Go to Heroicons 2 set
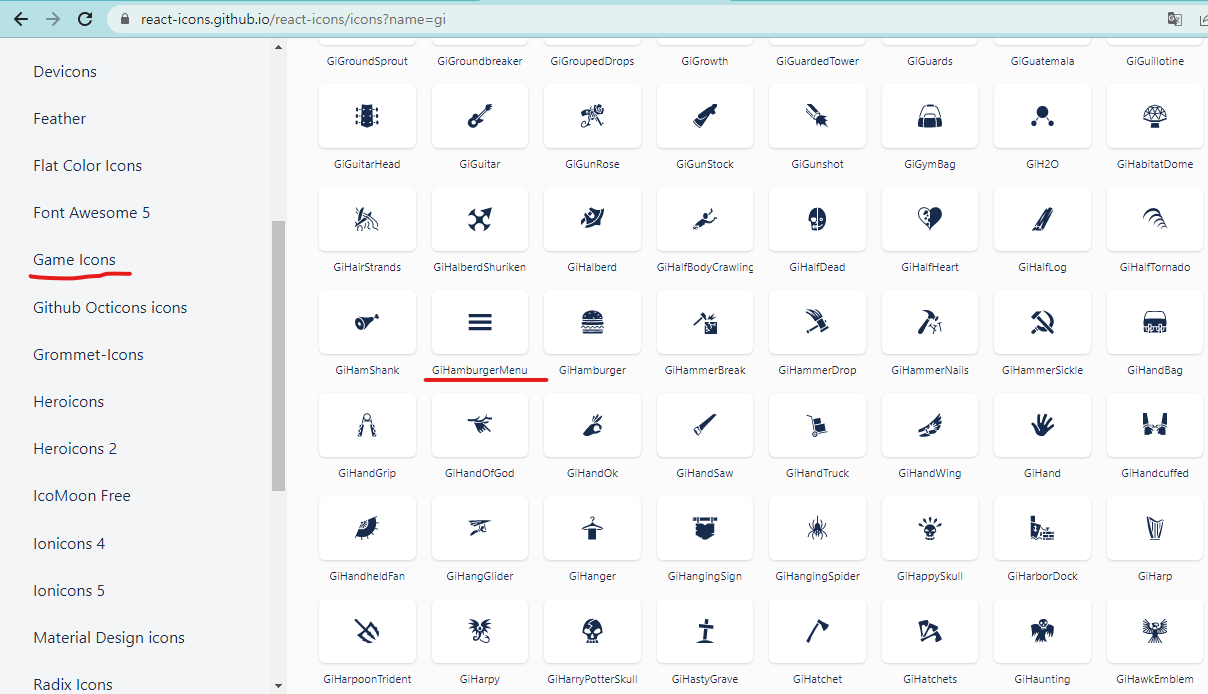Image resolution: width=1208 pixels, height=694 pixels. [75, 449]
